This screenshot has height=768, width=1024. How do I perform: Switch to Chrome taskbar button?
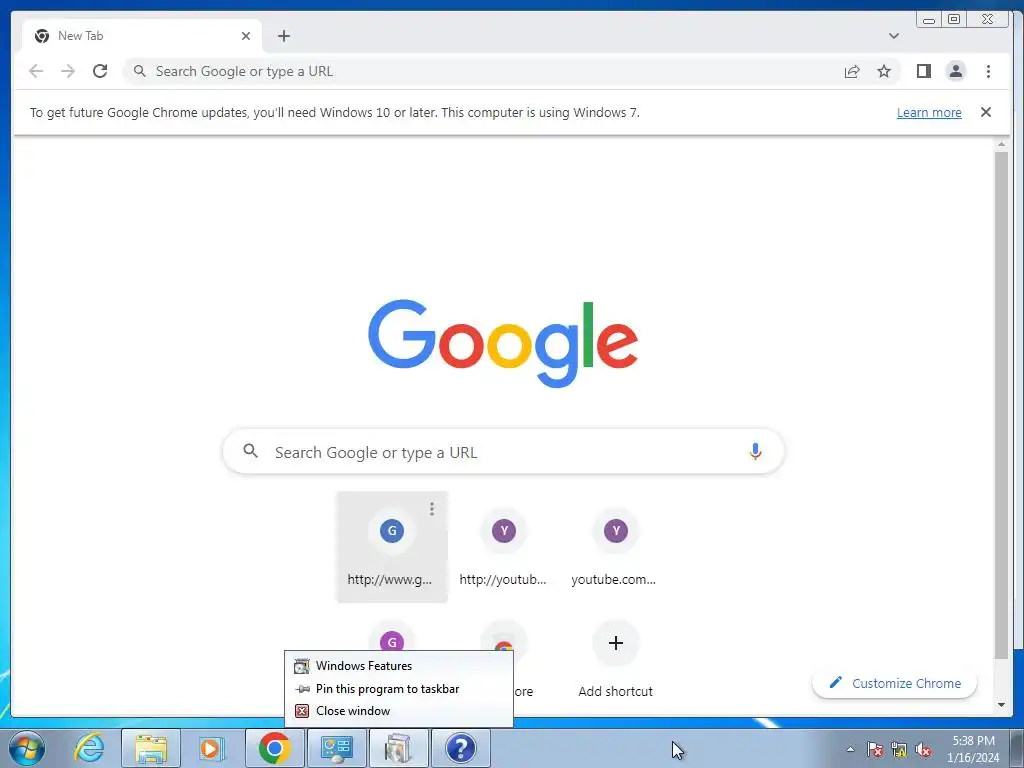click(274, 748)
